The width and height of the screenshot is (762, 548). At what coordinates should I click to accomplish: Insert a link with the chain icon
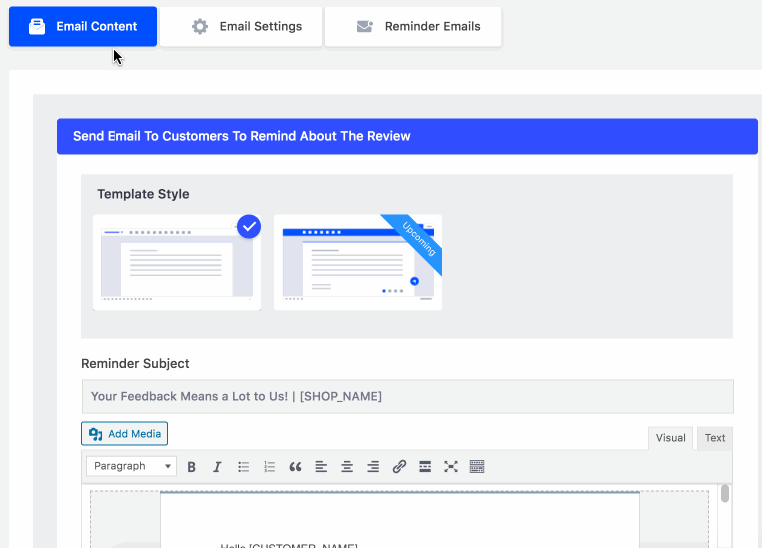pos(399,466)
